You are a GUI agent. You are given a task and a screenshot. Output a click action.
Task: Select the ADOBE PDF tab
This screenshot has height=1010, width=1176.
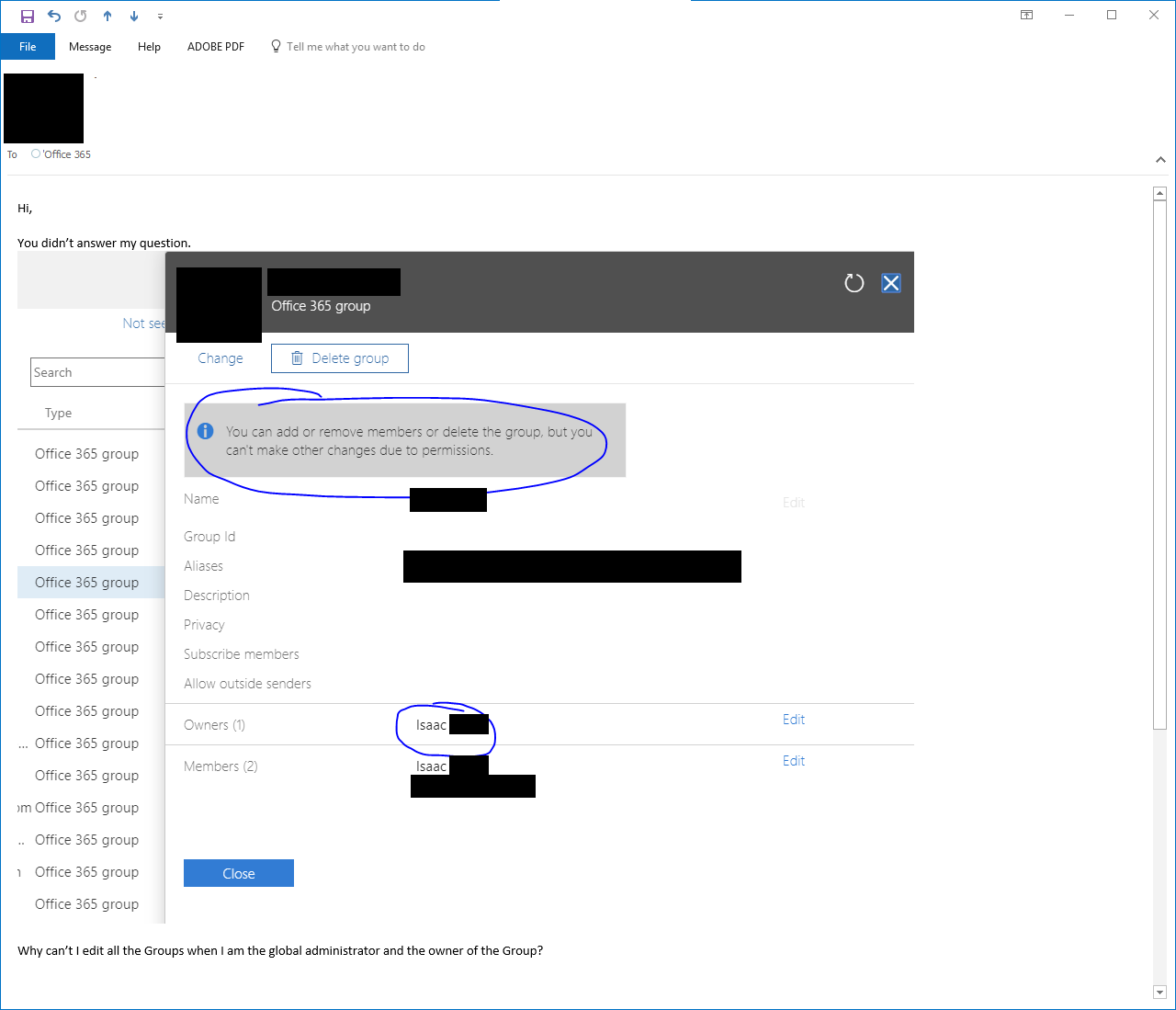click(x=216, y=47)
